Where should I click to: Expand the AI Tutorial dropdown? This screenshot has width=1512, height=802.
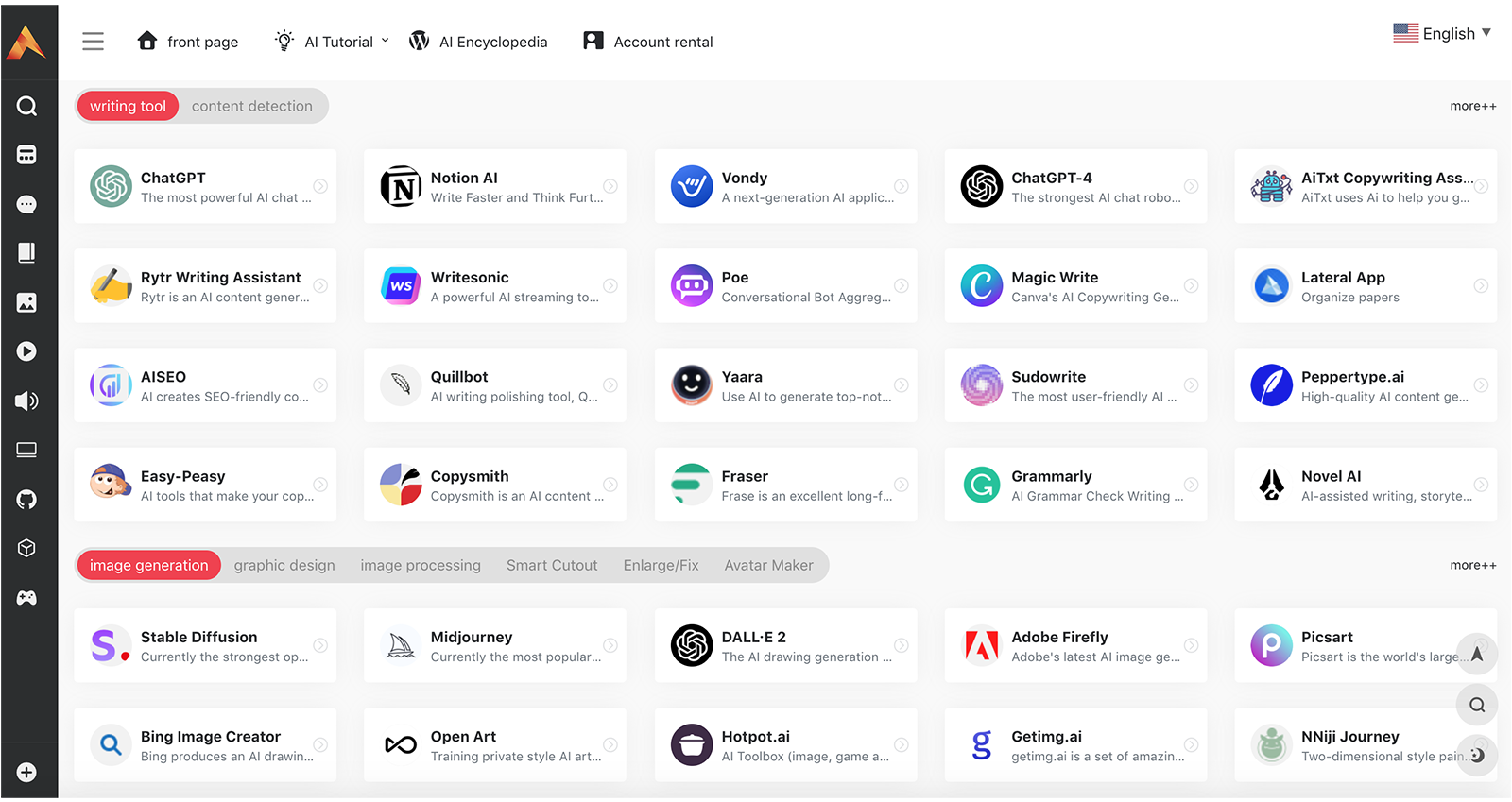click(x=332, y=42)
